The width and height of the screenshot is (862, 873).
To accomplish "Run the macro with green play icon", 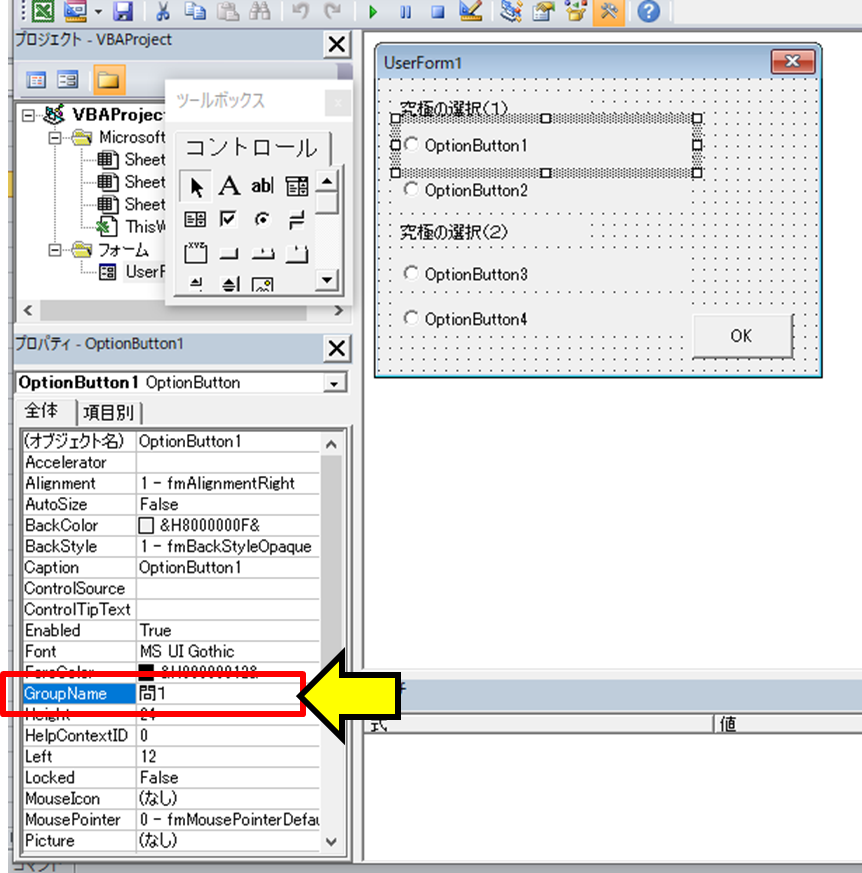I will click(373, 11).
